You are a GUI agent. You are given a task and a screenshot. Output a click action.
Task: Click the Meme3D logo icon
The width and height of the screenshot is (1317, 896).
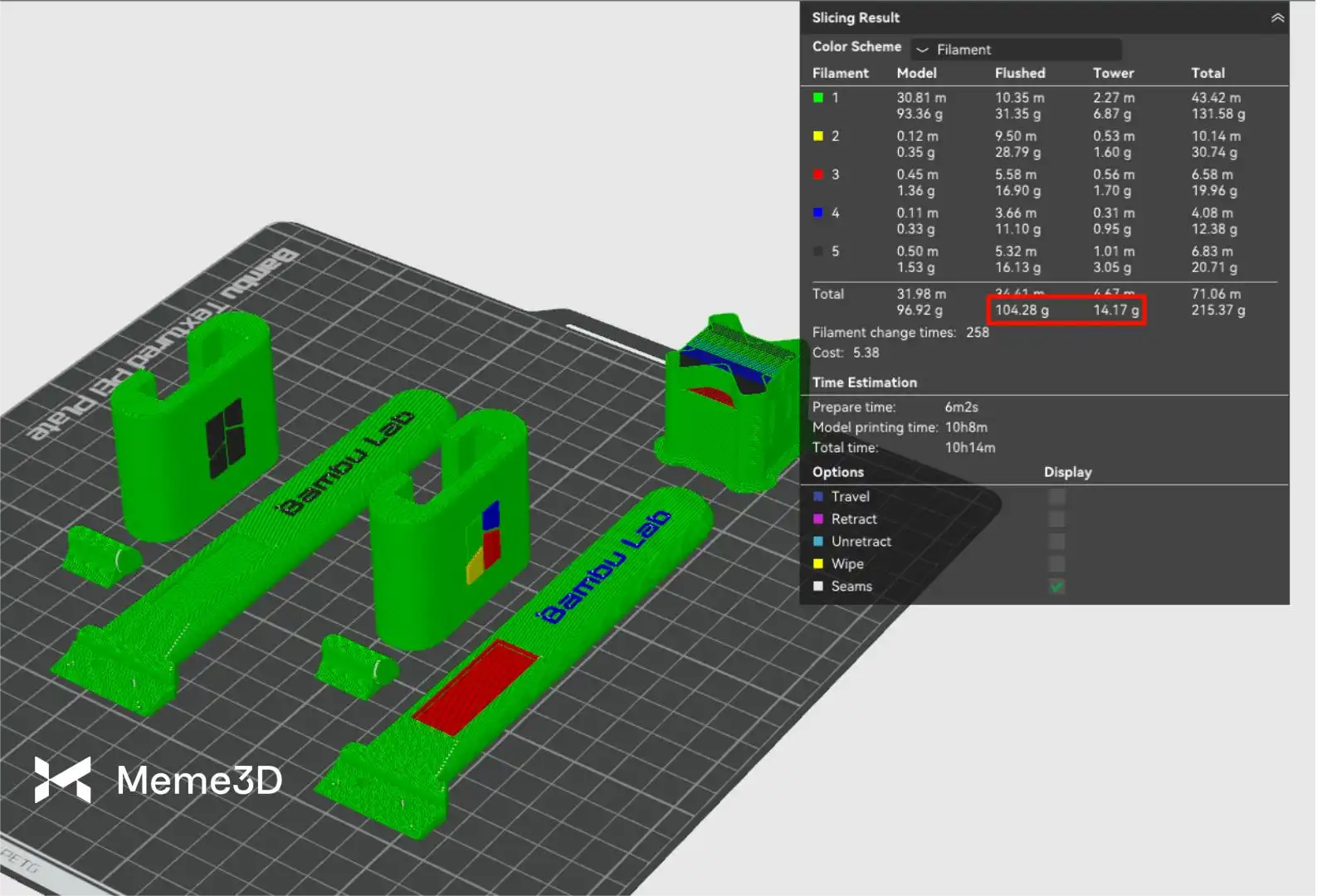[62, 780]
